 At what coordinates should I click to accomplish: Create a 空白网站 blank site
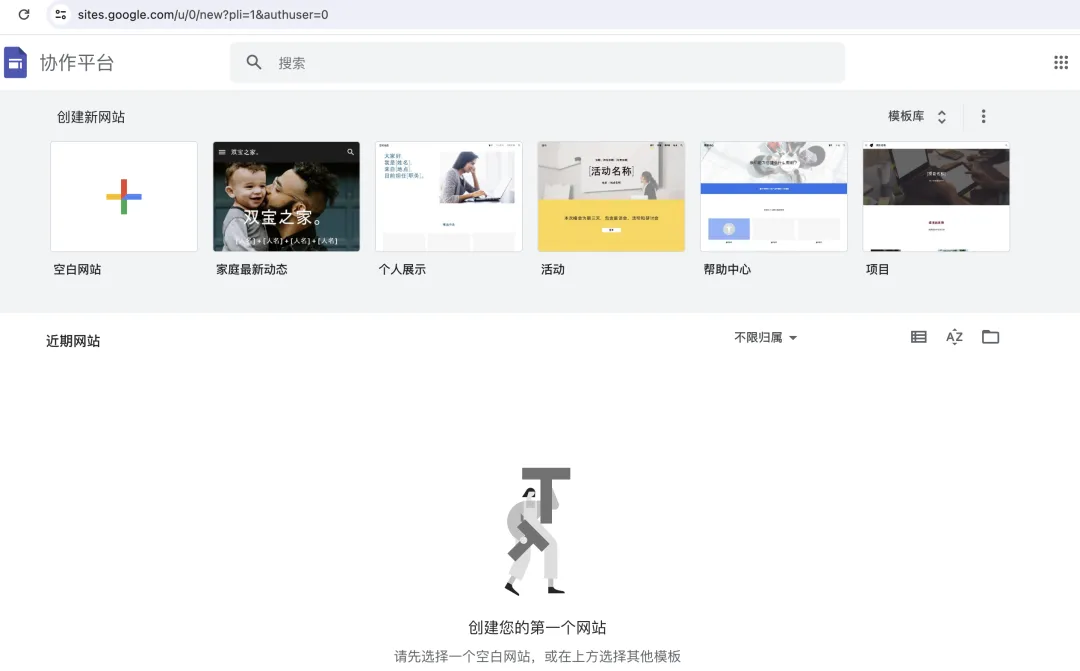[x=124, y=196]
